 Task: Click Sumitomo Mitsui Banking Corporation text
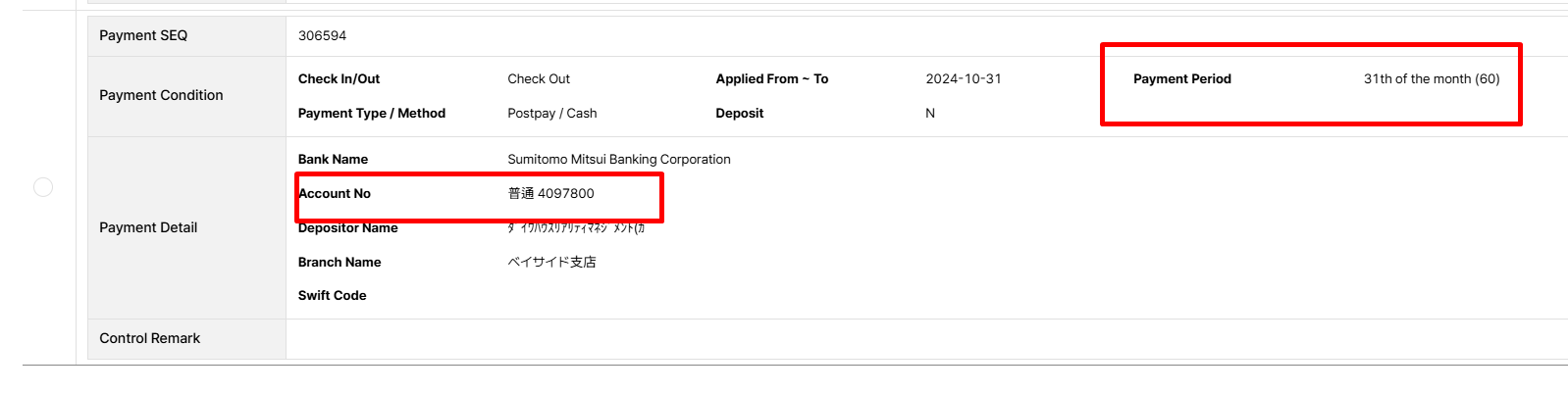(x=618, y=159)
